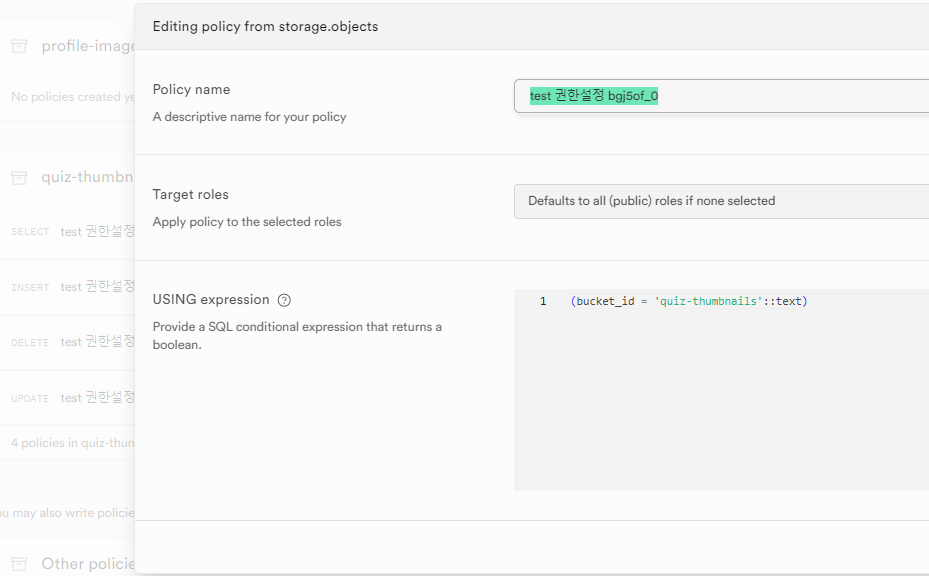The height and width of the screenshot is (576, 929).
Task: Open the Target roles dropdown
Action: [720, 201]
